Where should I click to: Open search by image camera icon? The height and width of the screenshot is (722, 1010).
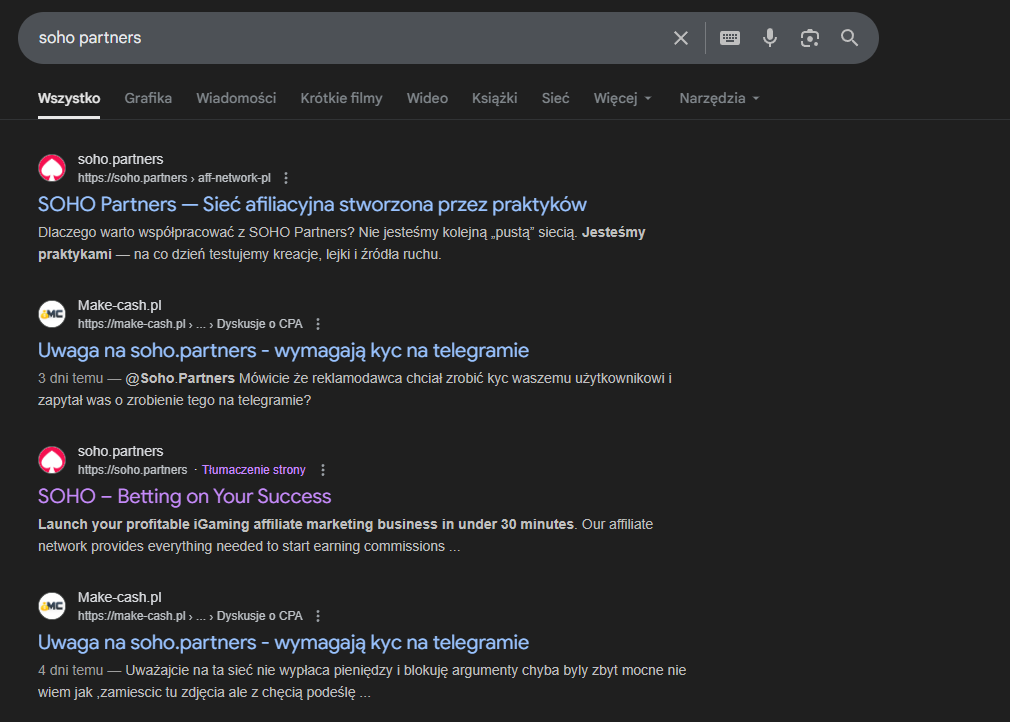pos(809,38)
